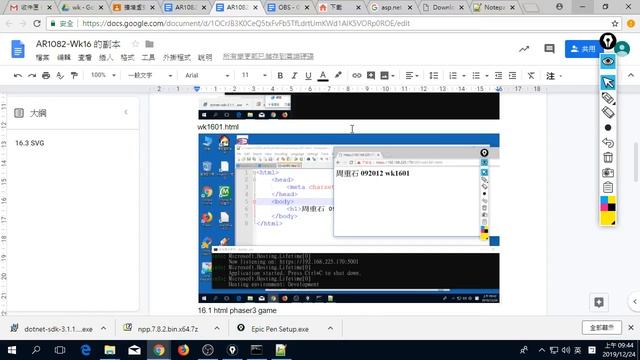This screenshot has height=360, width=640.
Task: Open the 說明 (Help) menu
Action: pyautogui.click(x=205, y=58)
